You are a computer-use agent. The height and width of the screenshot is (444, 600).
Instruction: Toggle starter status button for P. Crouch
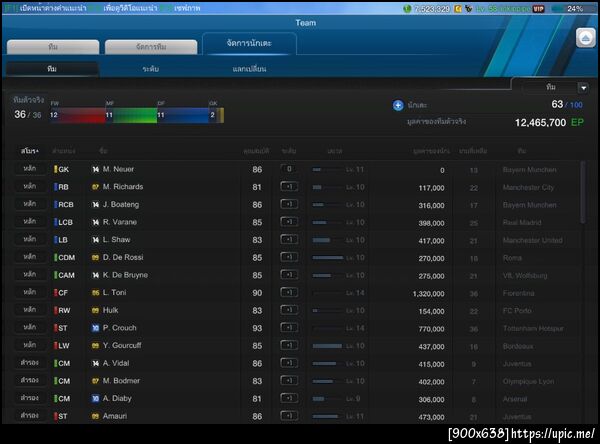click(x=29, y=327)
